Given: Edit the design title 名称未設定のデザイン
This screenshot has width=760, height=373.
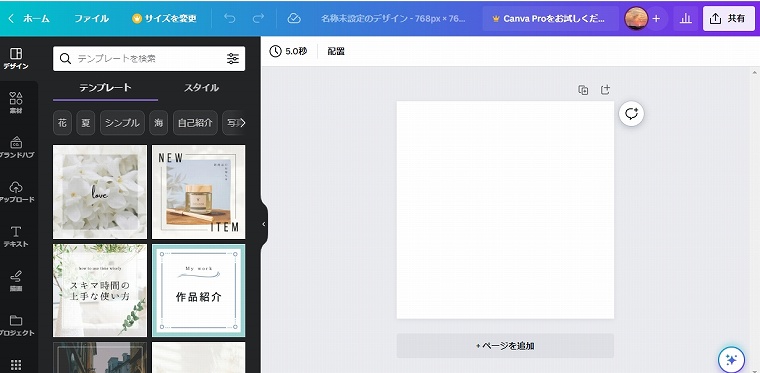Looking at the screenshot, I should [x=393, y=18].
